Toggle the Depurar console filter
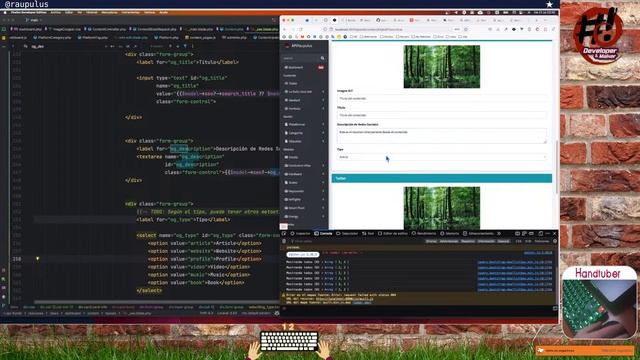Image resolution: width=640 pixels, height=360 pixels. pos(503,241)
